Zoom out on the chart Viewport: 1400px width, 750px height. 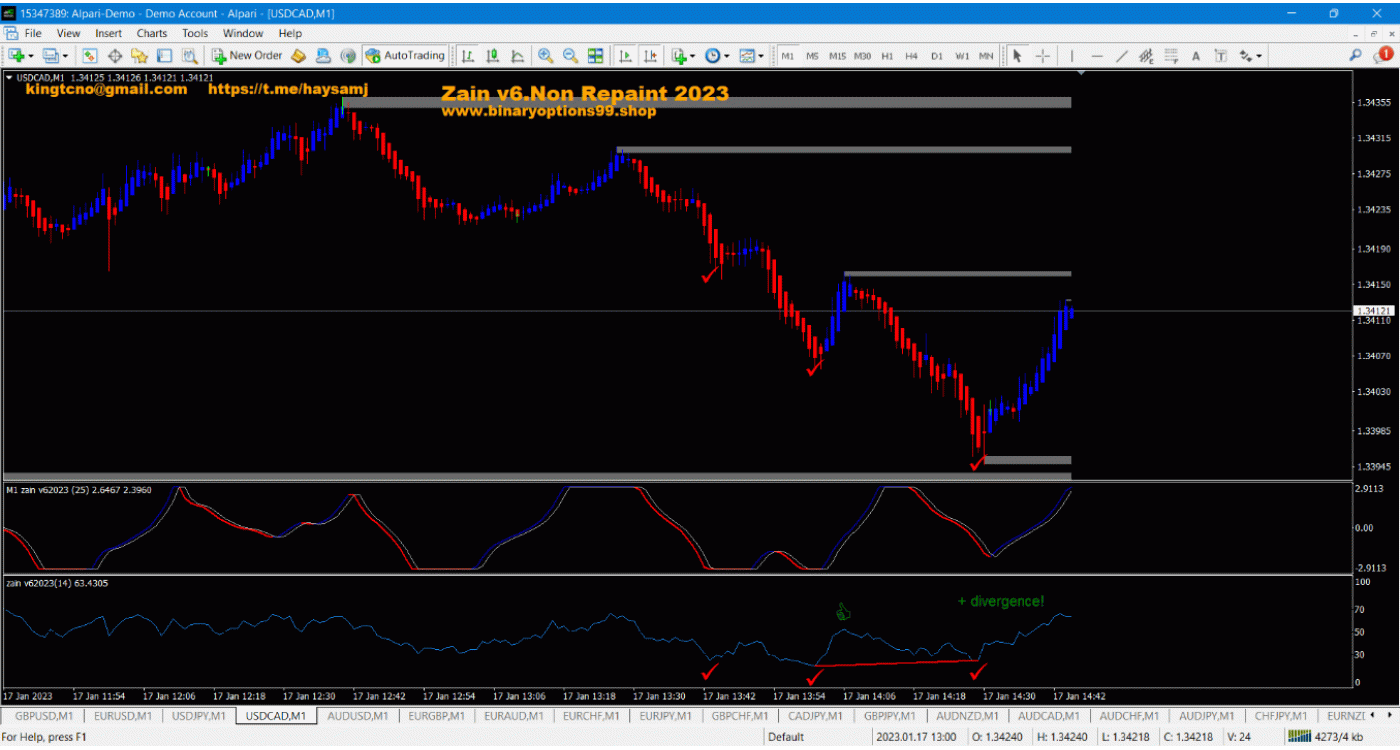(x=570, y=56)
